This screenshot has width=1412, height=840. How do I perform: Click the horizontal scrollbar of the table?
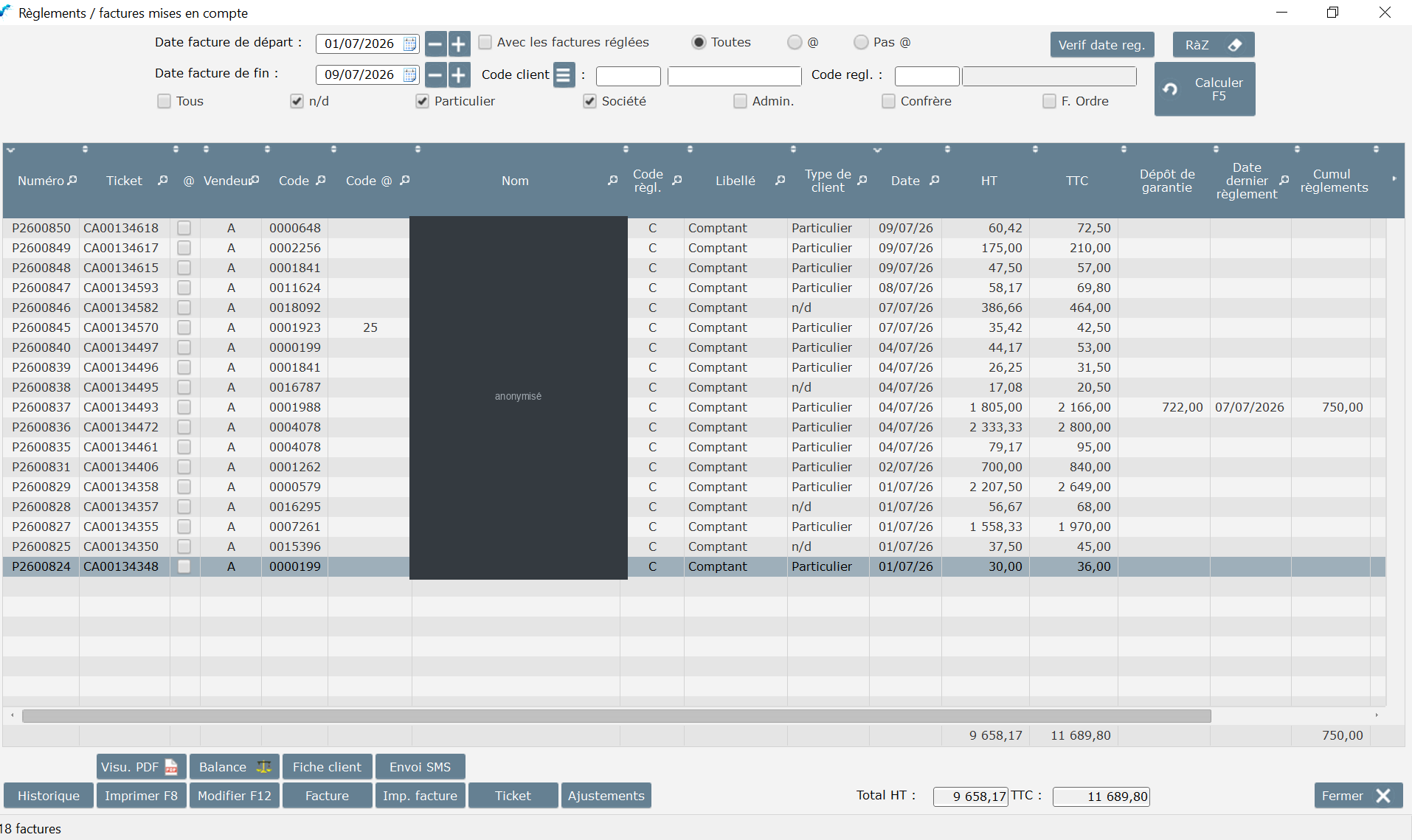pos(616,716)
